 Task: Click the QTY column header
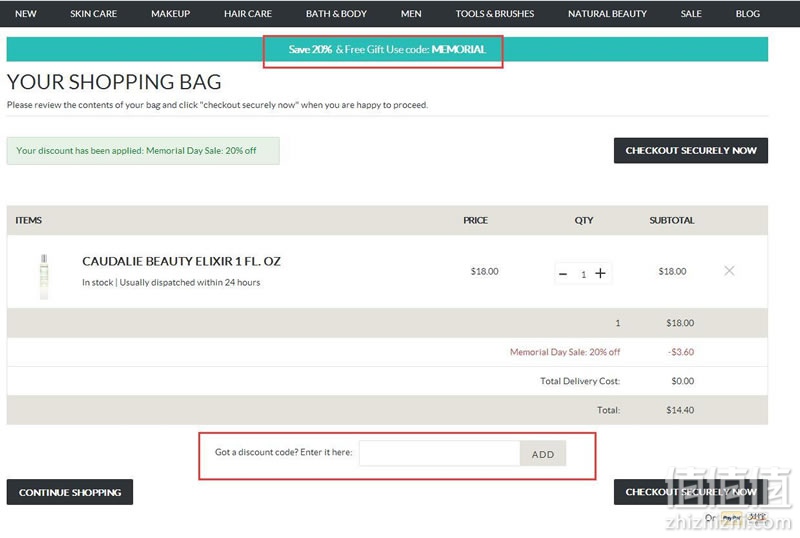click(584, 221)
